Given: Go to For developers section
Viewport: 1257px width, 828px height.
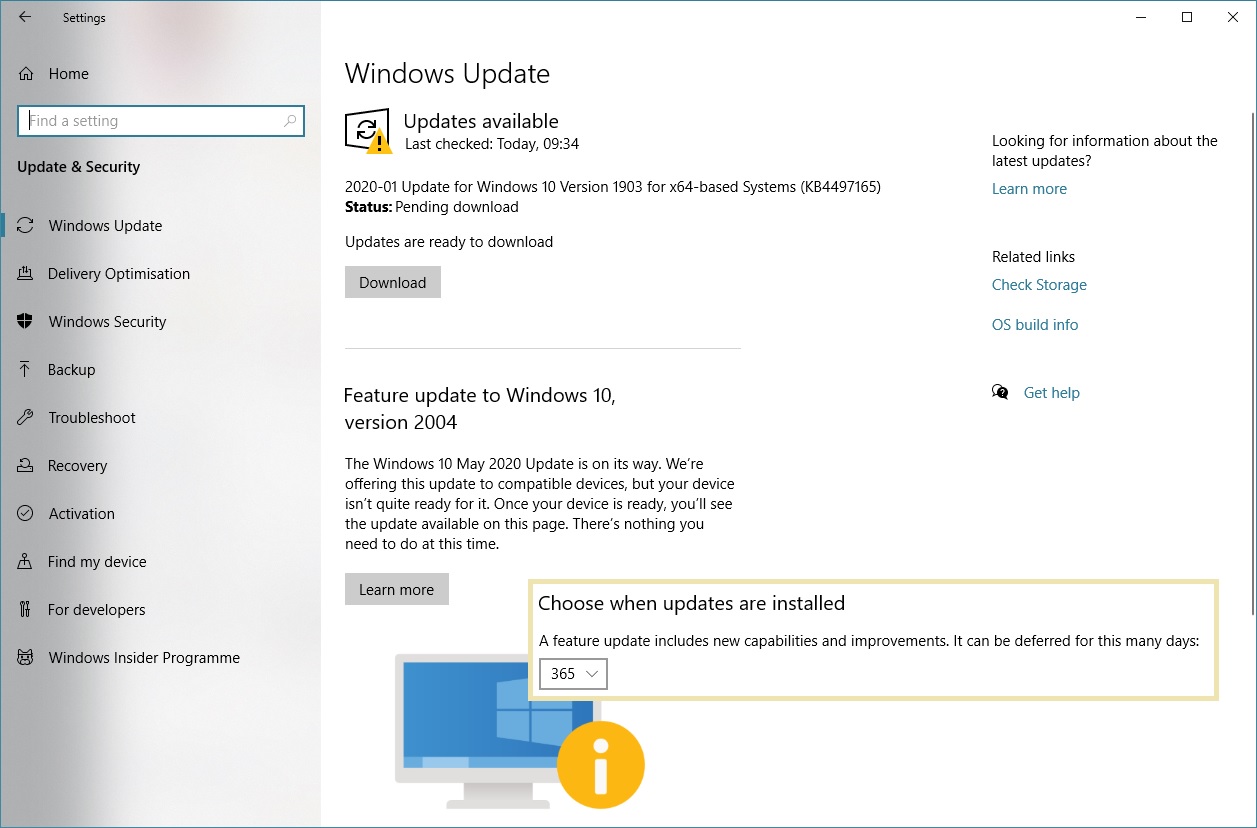Looking at the screenshot, I should point(96,610).
